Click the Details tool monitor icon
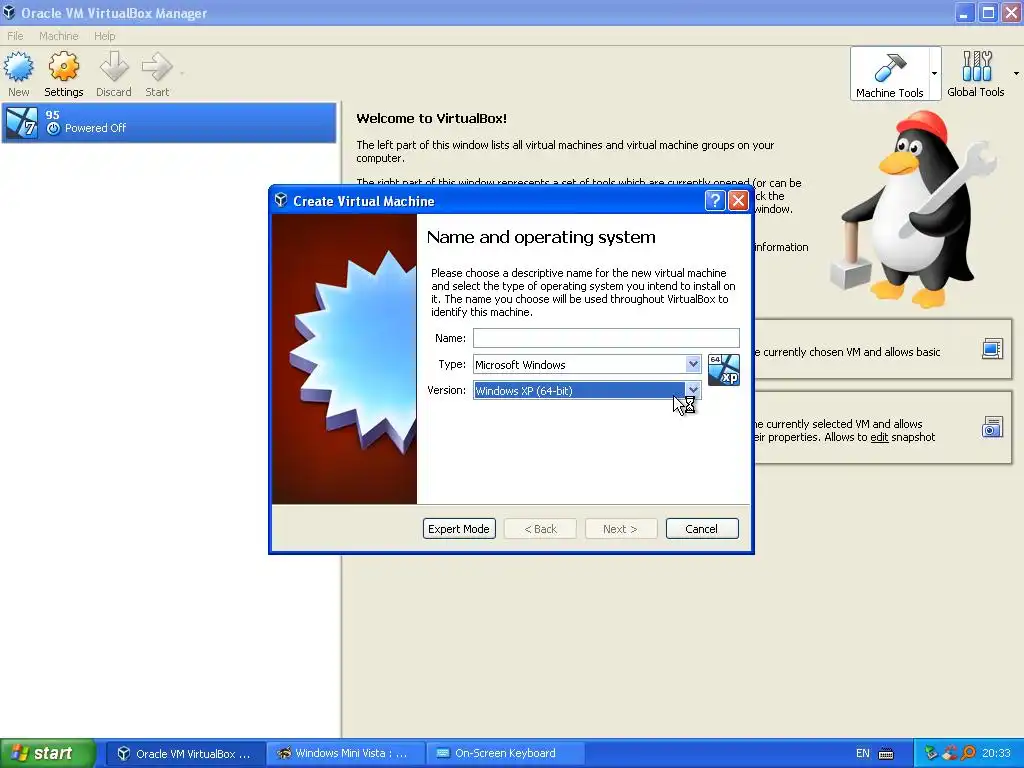Image resolution: width=1024 pixels, height=768 pixels. (992, 349)
